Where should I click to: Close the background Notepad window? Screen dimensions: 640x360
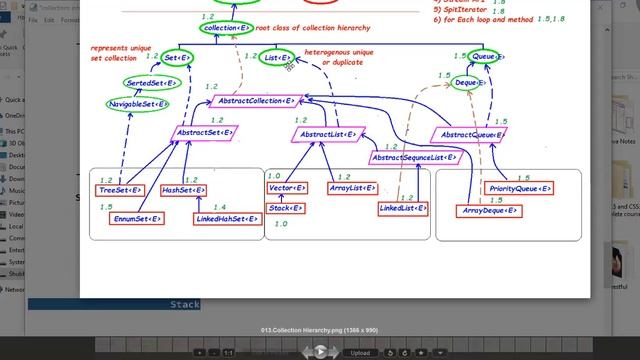click(600, 7)
